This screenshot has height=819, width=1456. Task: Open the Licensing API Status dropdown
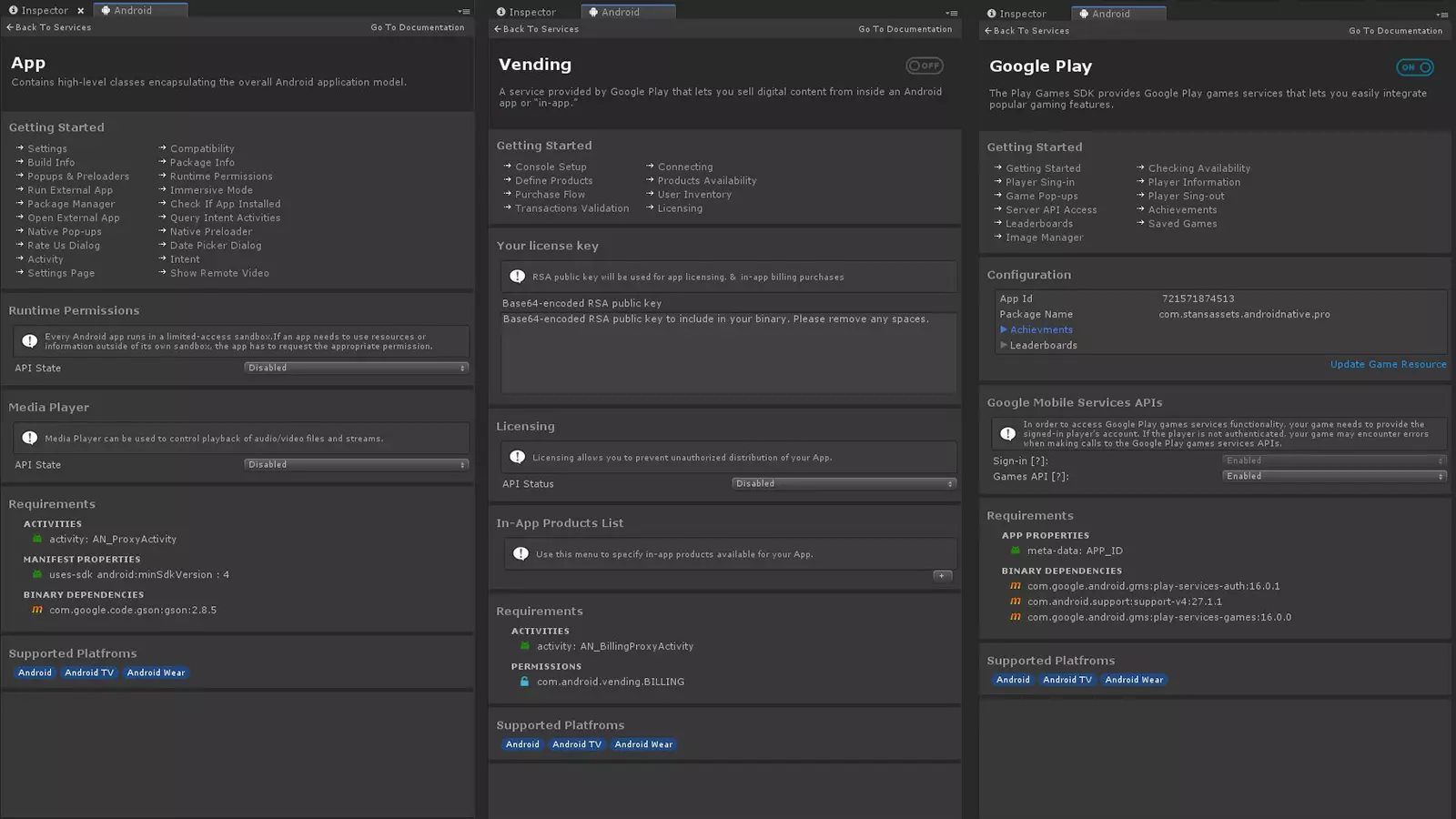coord(844,483)
